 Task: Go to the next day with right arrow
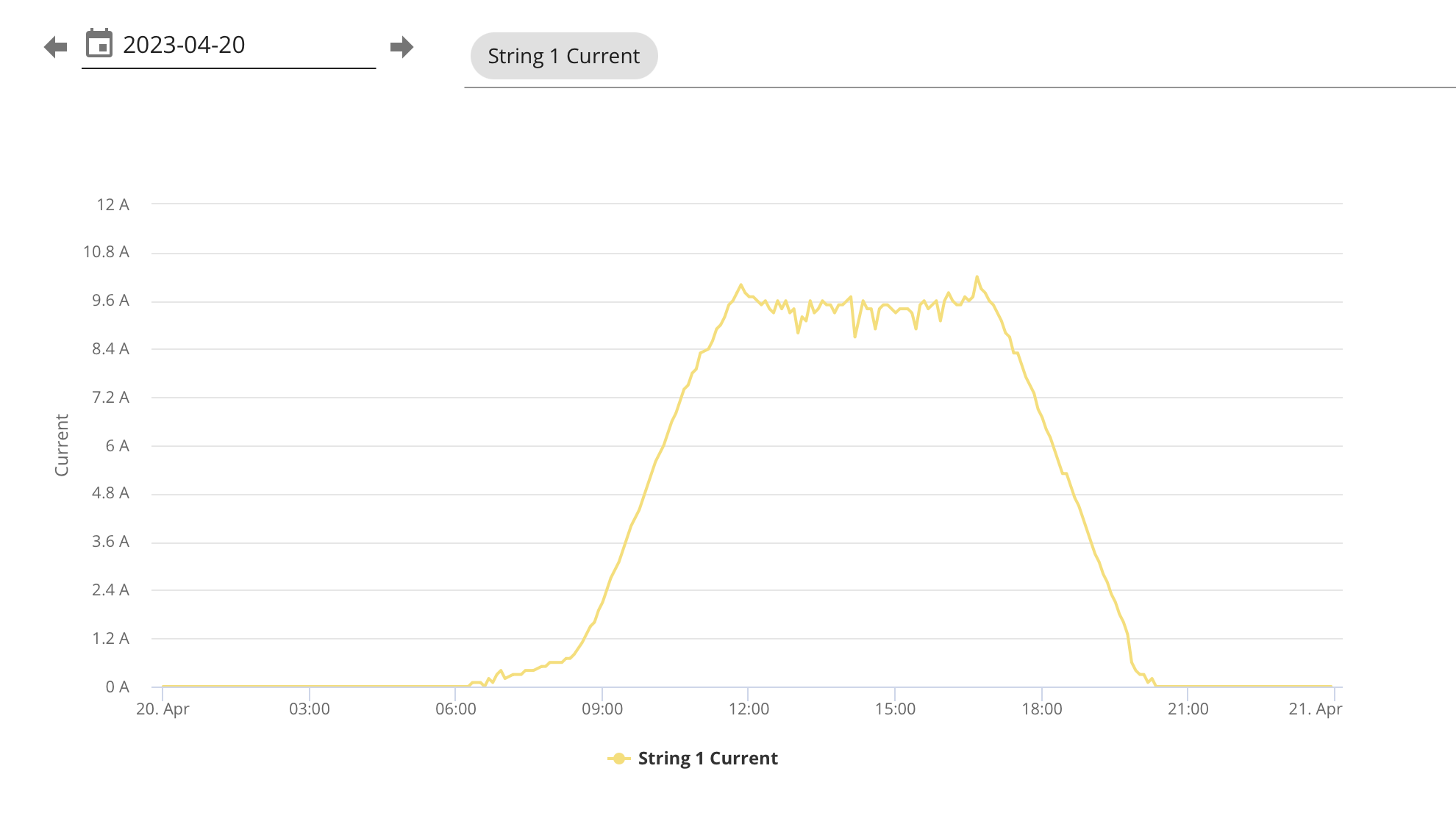click(402, 47)
